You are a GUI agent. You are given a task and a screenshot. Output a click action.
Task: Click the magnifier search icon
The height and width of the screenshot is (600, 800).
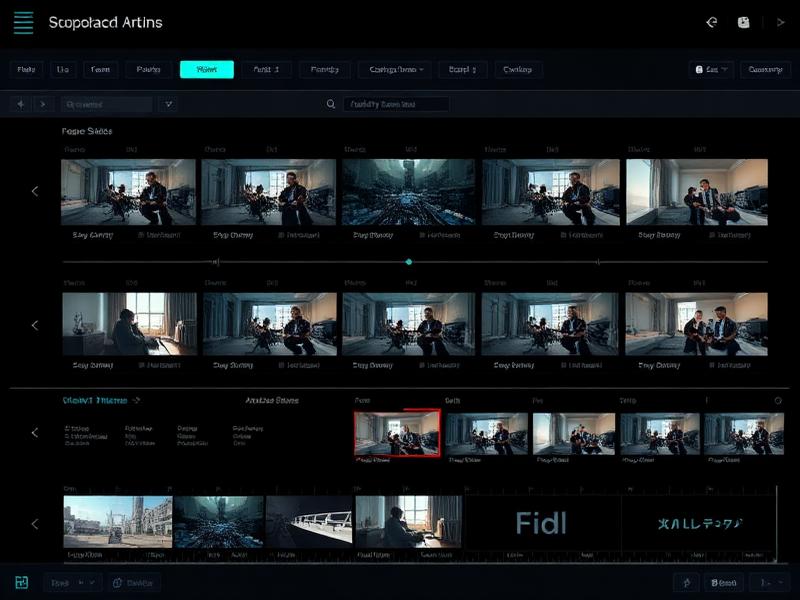[331, 104]
